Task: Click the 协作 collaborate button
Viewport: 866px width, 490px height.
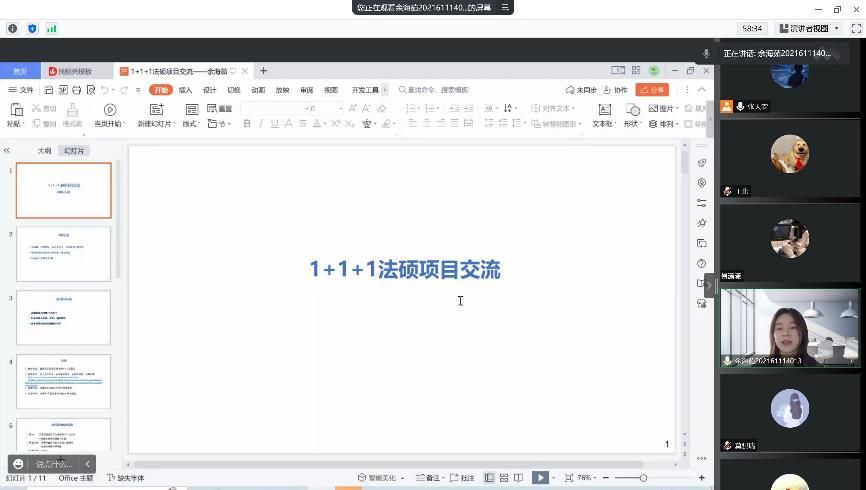Action: click(x=615, y=90)
